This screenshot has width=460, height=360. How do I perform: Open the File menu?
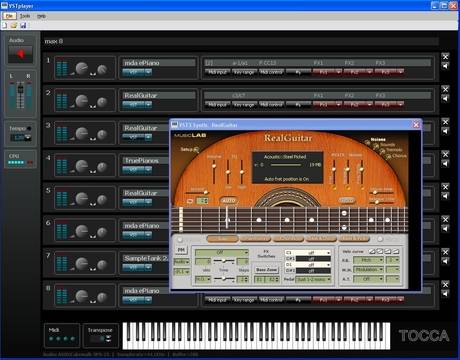9,16
